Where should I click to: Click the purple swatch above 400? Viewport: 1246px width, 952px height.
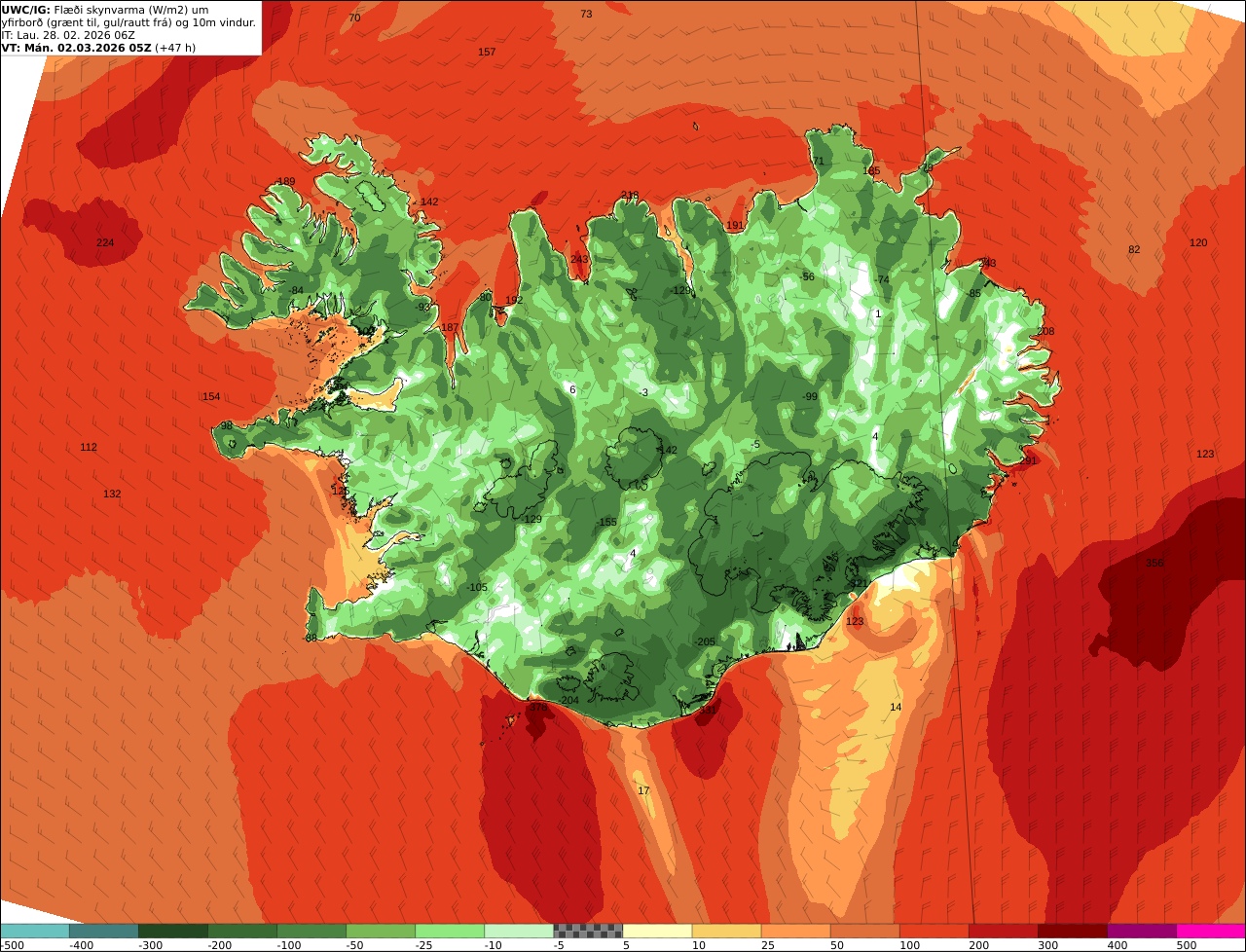click(x=1141, y=931)
